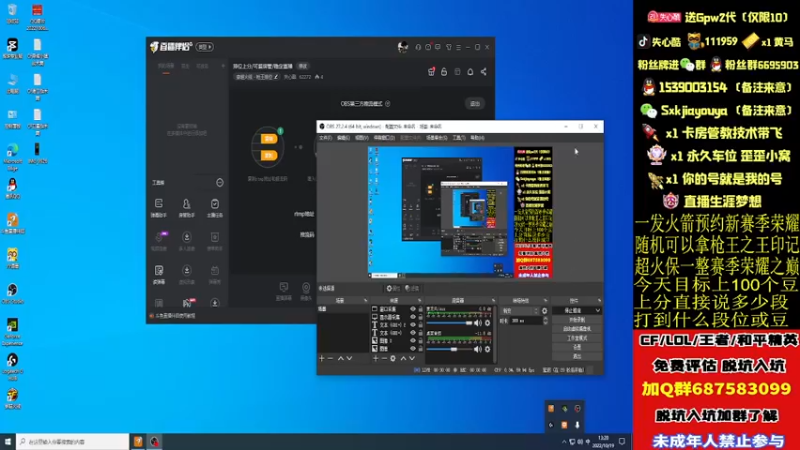Toggle the lock on the last Image source
Image resolution: width=800 pixels, height=450 pixels.
pos(420,349)
